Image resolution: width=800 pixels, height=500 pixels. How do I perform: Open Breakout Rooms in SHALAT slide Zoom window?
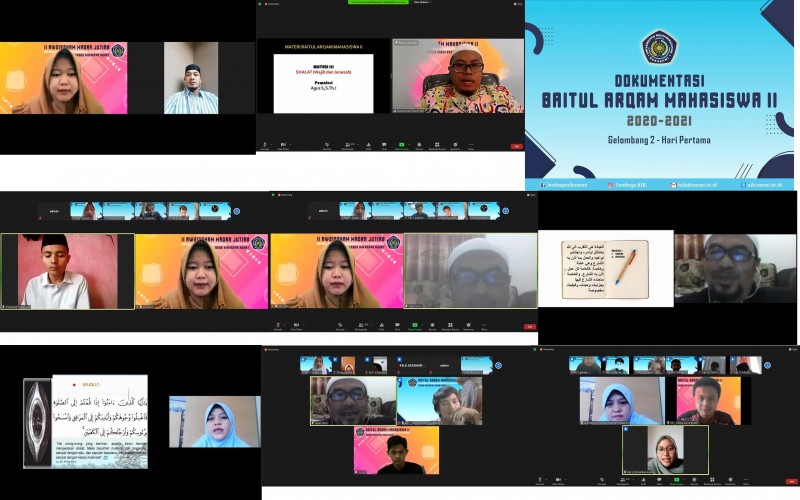pos(437,145)
